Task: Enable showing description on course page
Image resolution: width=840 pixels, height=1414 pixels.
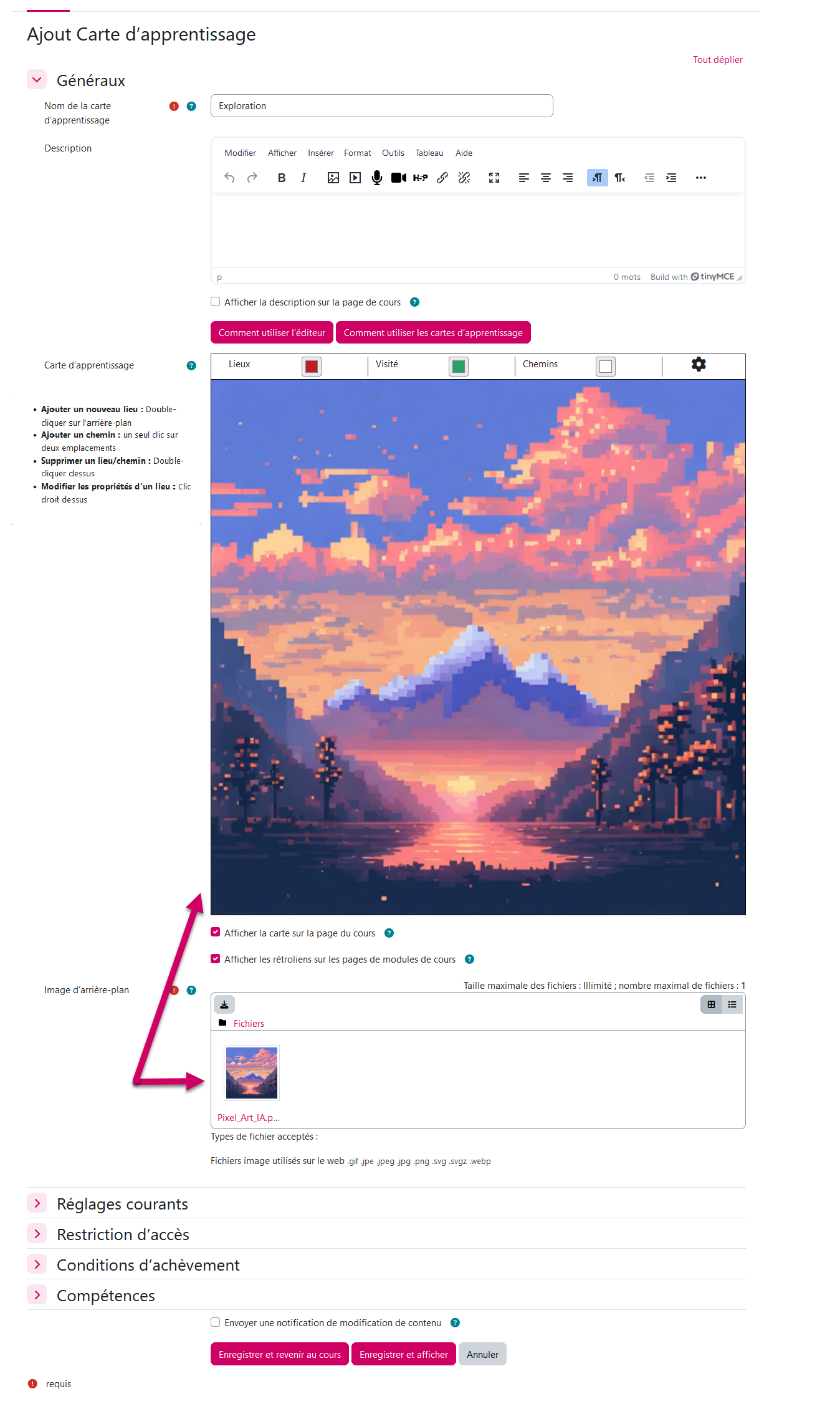Action: click(x=216, y=302)
